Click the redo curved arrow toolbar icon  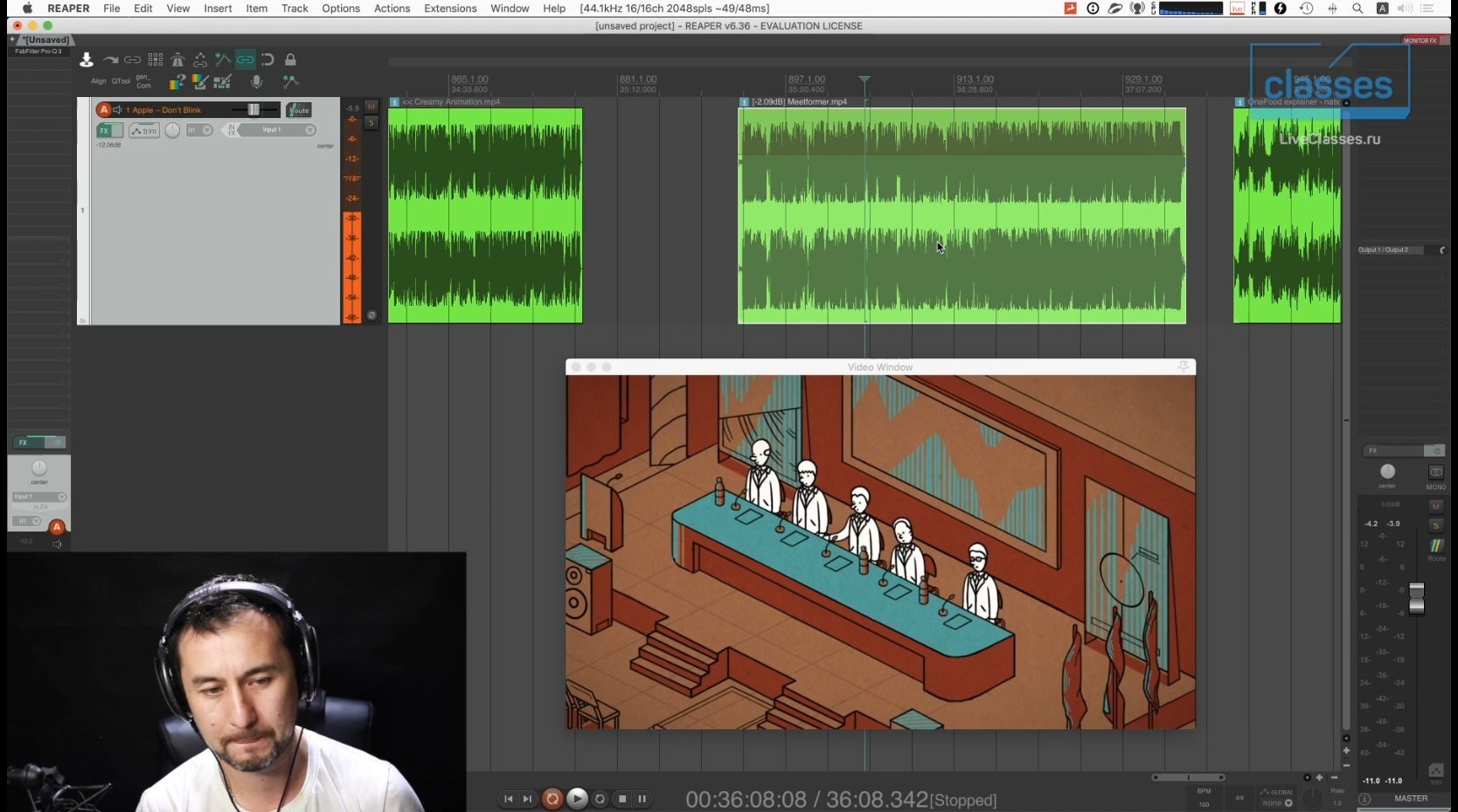pyautogui.click(x=110, y=59)
